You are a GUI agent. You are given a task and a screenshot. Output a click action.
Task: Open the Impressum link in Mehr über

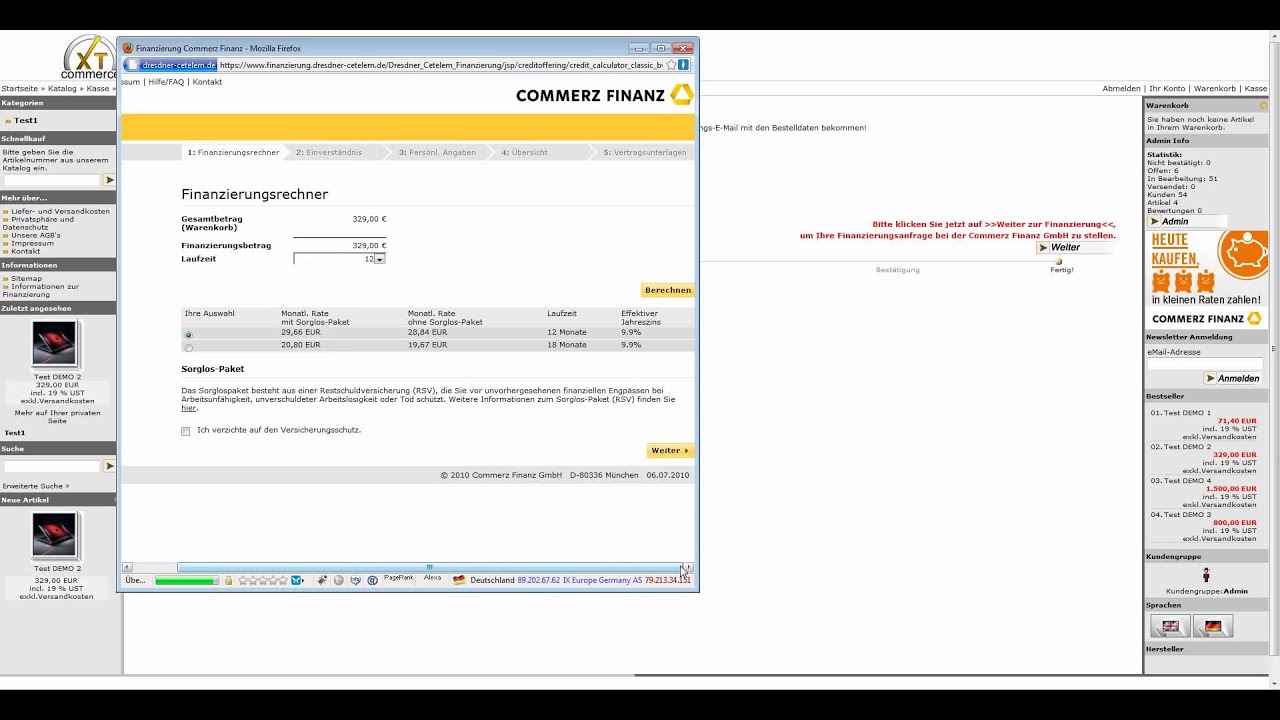click(x=32, y=243)
